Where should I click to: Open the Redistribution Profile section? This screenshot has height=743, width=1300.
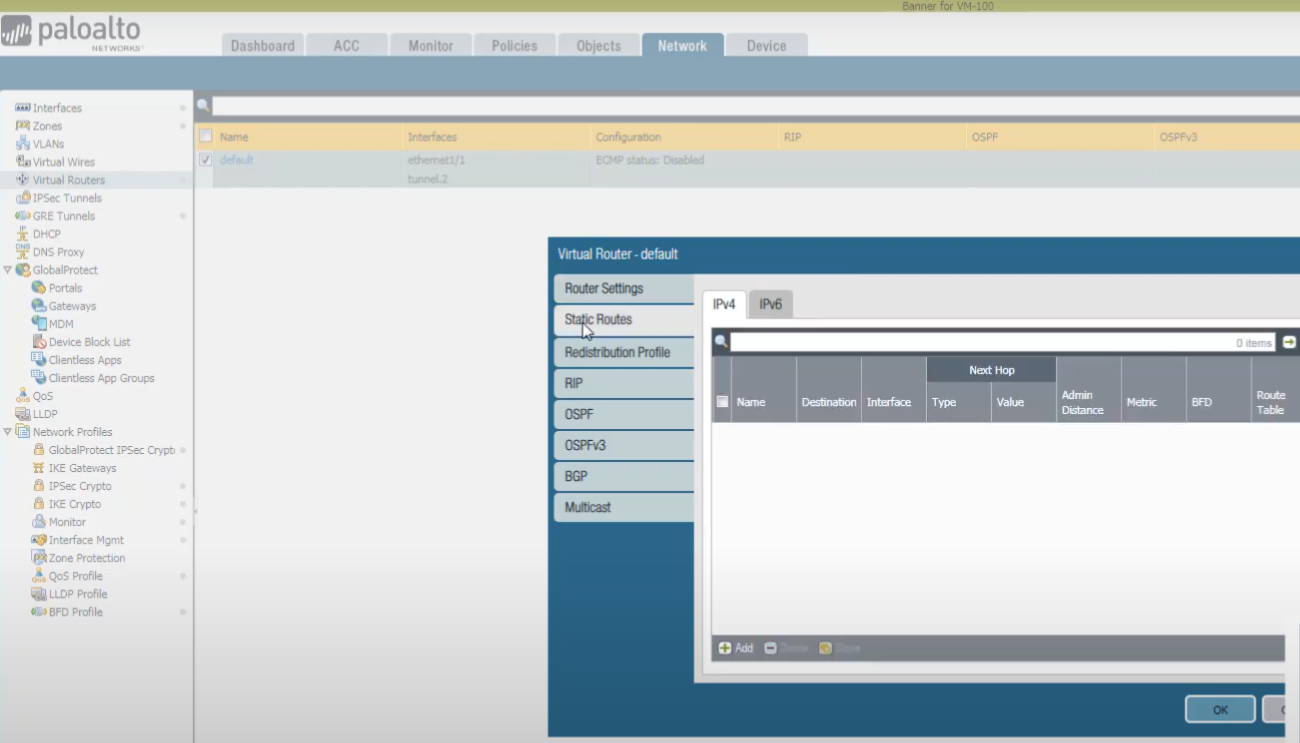coord(623,352)
